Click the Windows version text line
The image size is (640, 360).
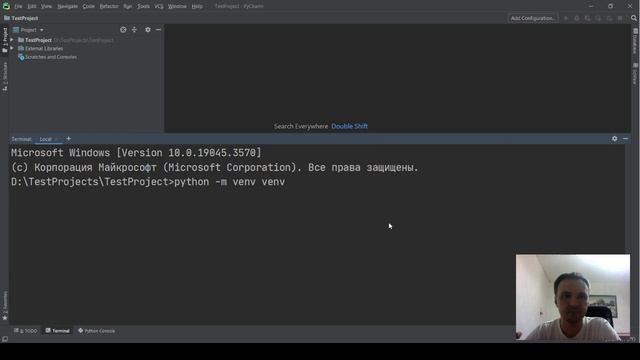click(136, 153)
